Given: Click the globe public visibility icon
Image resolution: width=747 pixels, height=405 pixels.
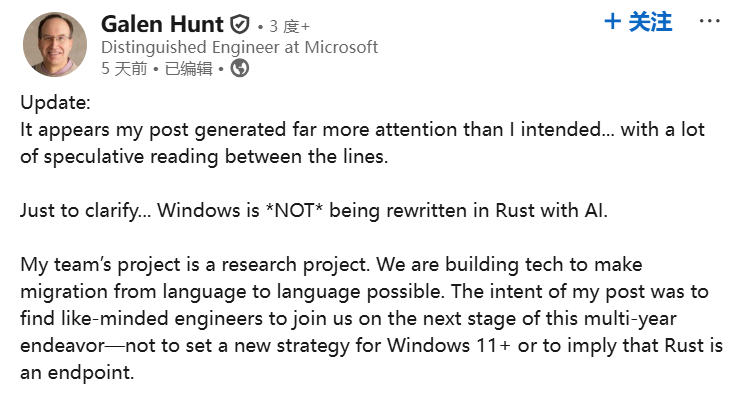Looking at the screenshot, I should pyautogui.click(x=240, y=69).
